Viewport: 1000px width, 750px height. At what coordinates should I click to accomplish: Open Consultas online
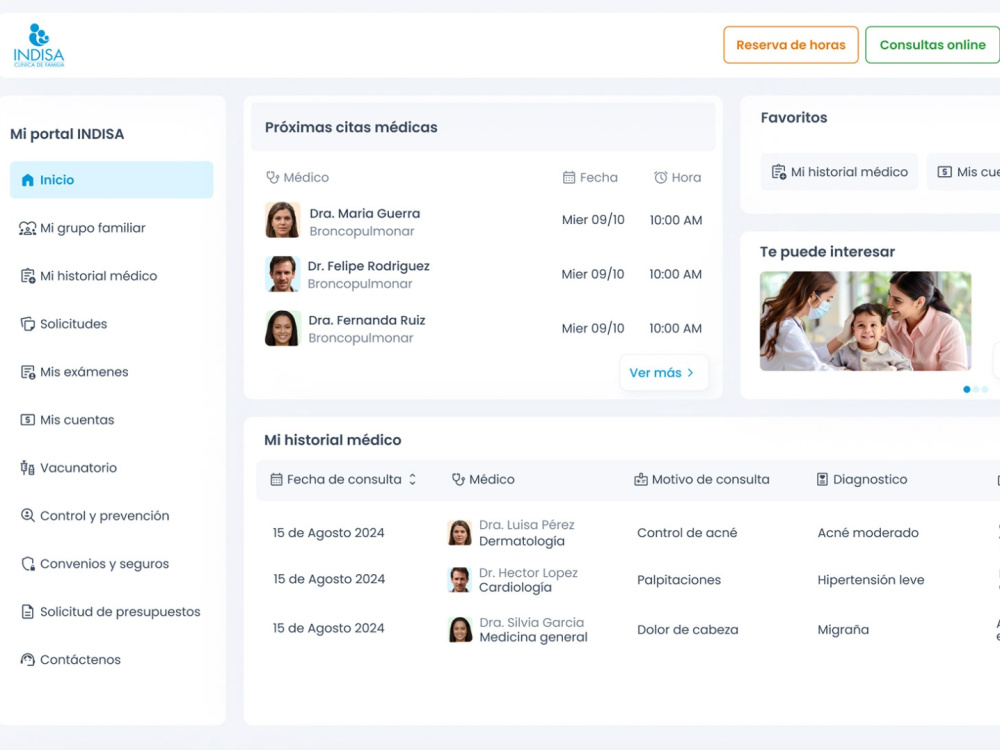pos(932,45)
